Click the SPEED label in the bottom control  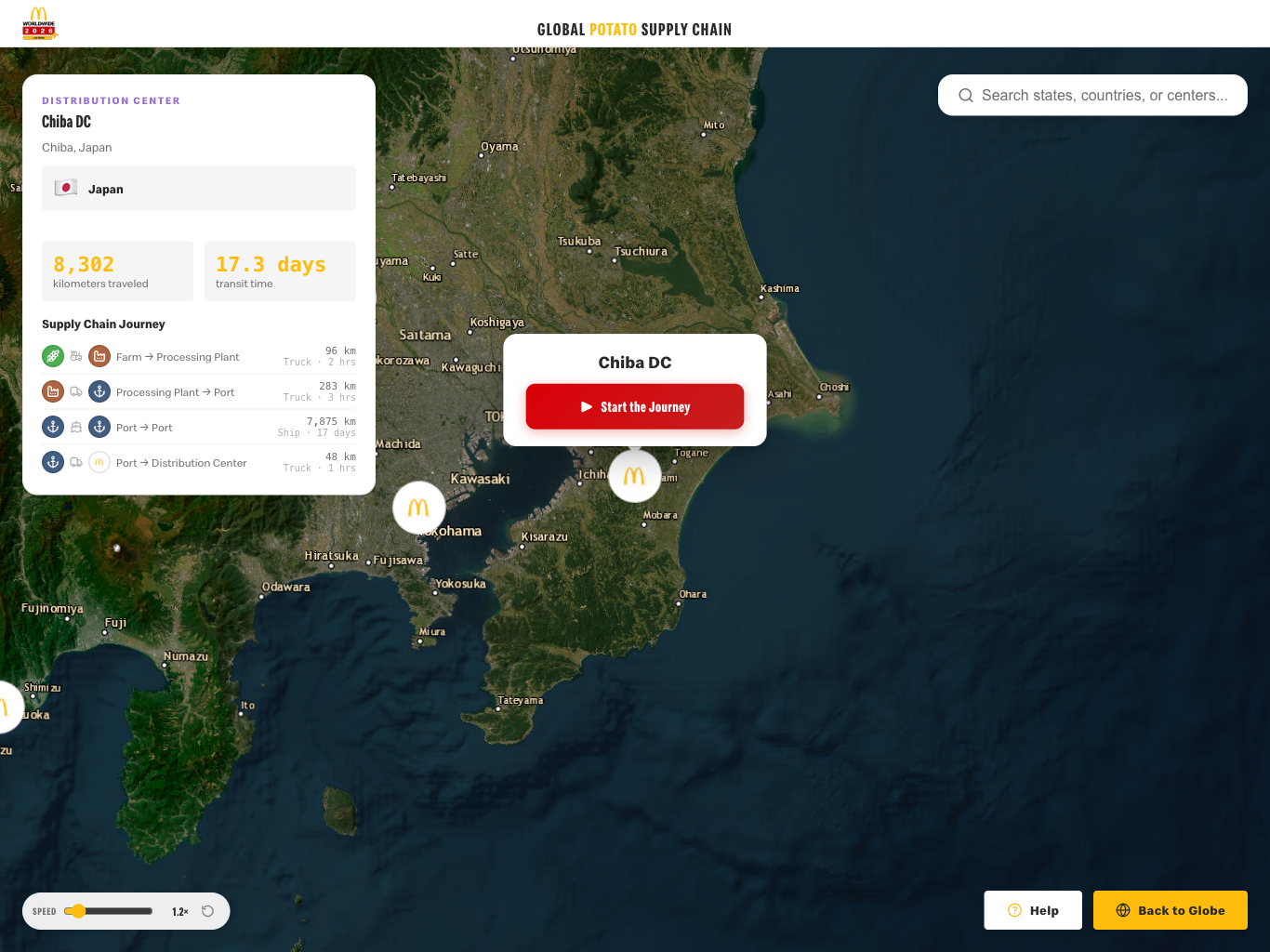[x=45, y=912]
